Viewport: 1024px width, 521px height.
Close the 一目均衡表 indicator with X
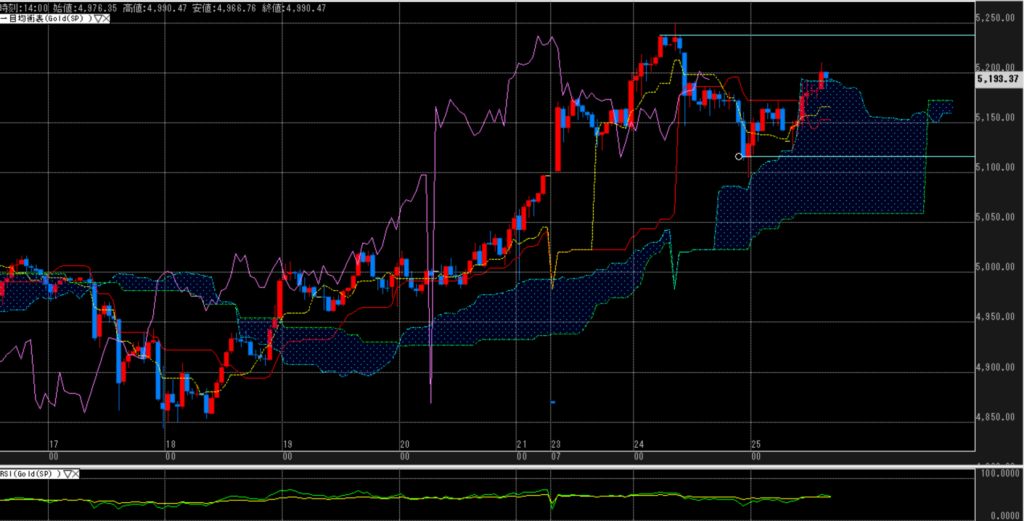pos(104,19)
